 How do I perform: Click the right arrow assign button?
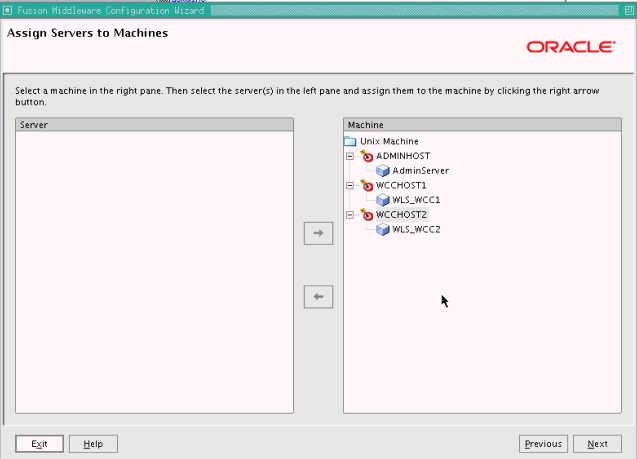pyautogui.click(x=318, y=233)
